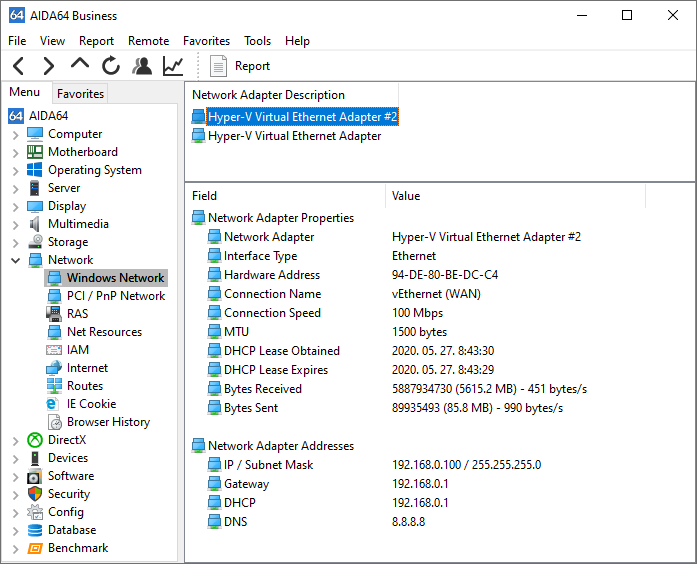Click the Security shield icon in tree
Image resolution: width=697 pixels, height=564 pixels.
[35, 494]
